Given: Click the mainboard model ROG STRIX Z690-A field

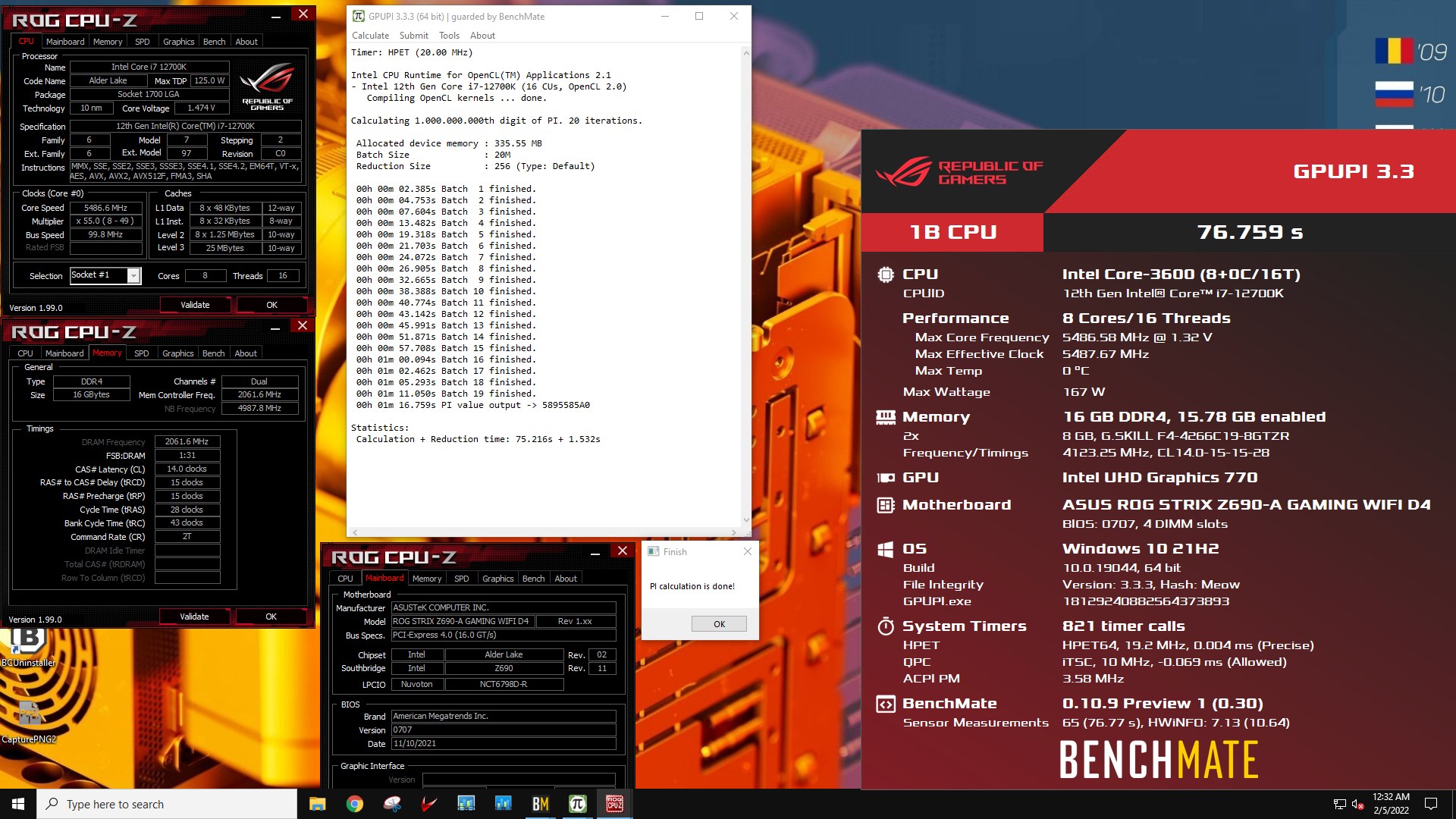Looking at the screenshot, I should (463, 621).
